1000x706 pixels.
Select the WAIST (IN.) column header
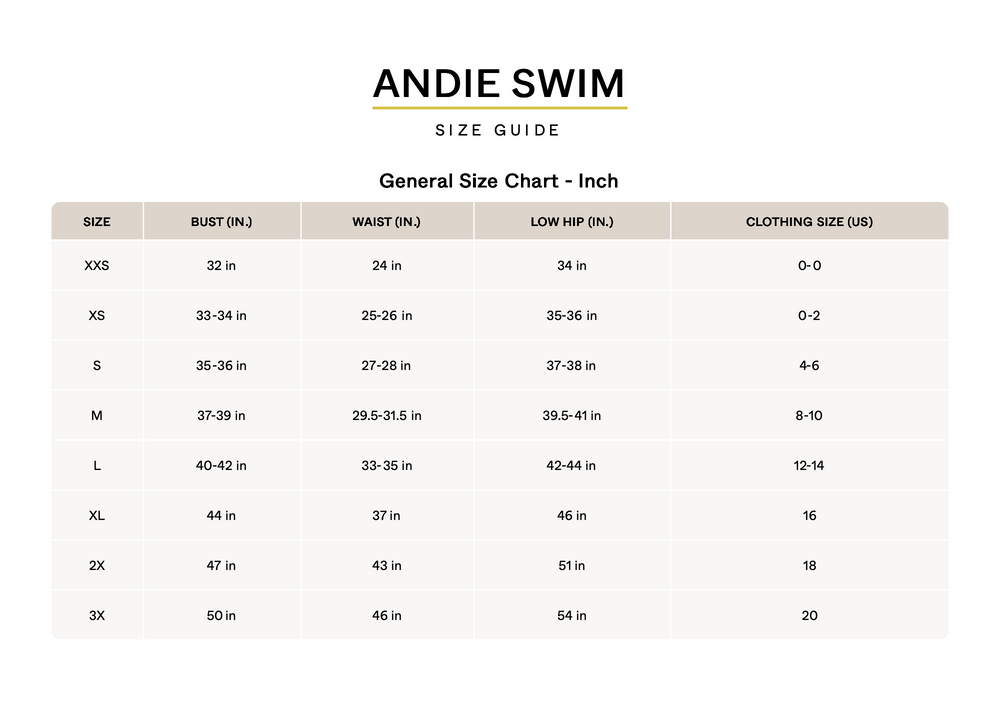click(386, 221)
